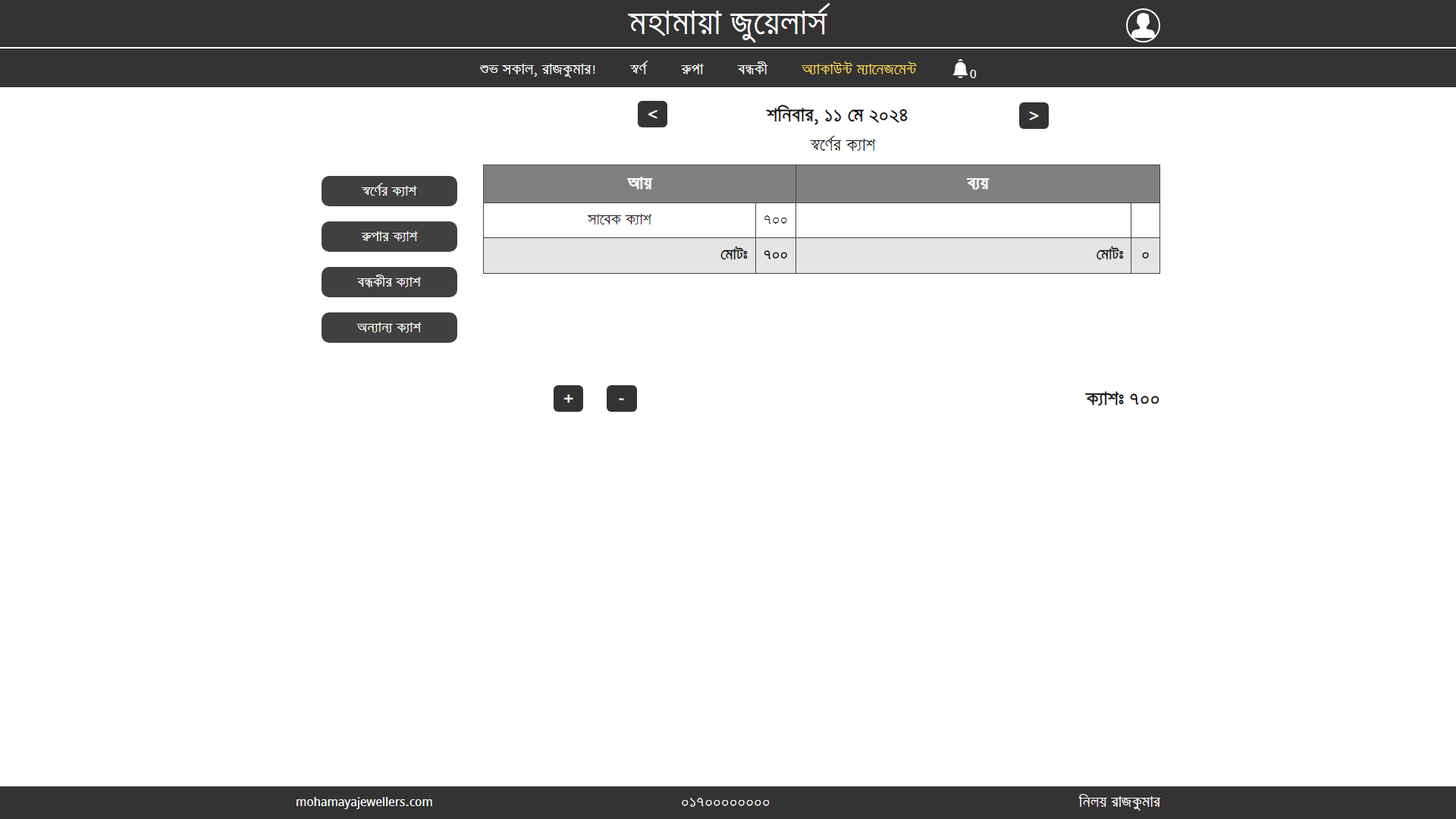Select অন্যান্য ক্যাশ sidebar button
The height and width of the screenshot is (819, 1456).
pos(389,328)
